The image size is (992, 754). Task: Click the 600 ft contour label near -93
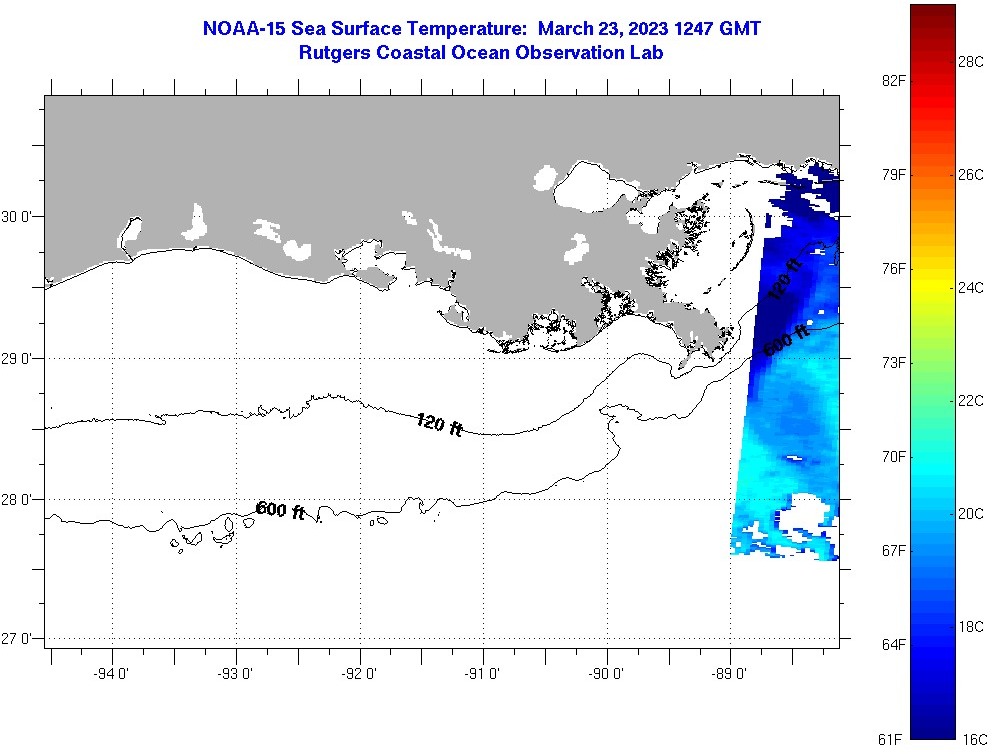(281, 510)
